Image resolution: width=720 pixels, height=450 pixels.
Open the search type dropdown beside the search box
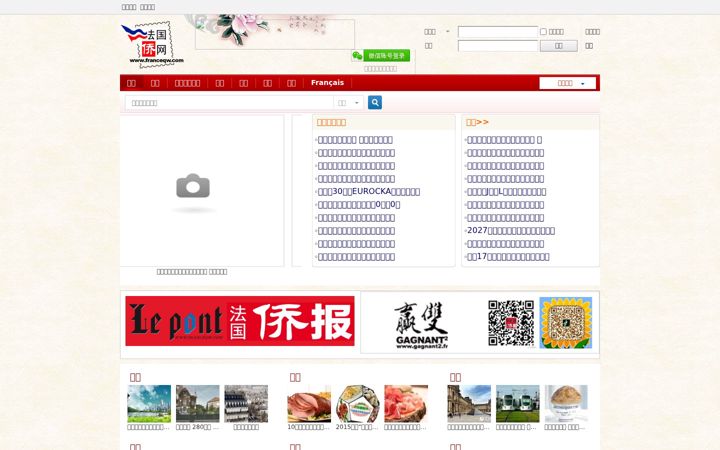(x=349, y=103)
